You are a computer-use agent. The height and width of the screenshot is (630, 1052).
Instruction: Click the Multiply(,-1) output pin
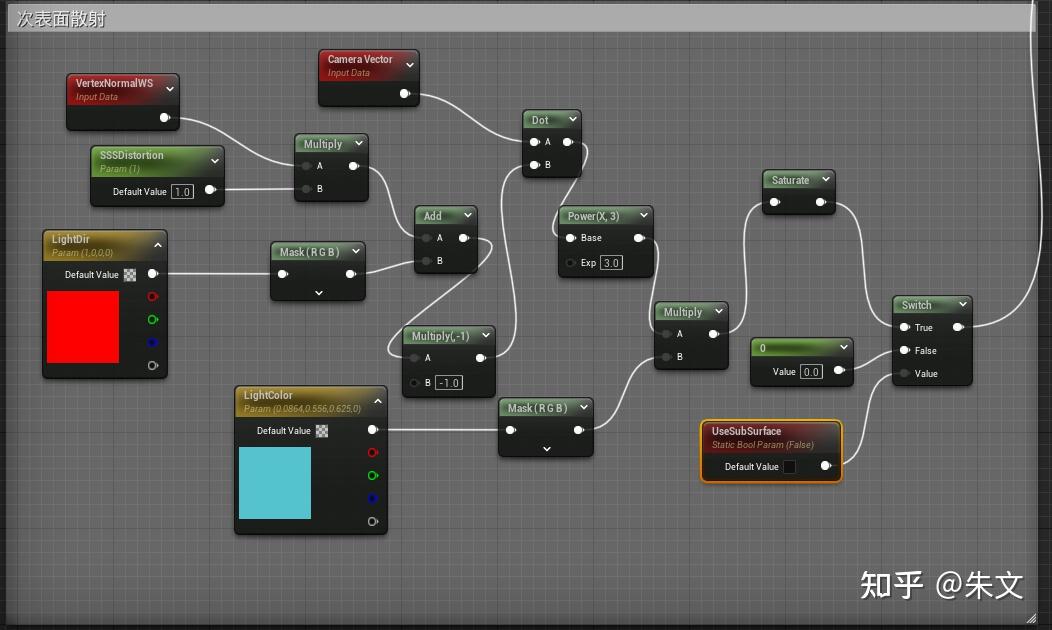coord(480,358)
